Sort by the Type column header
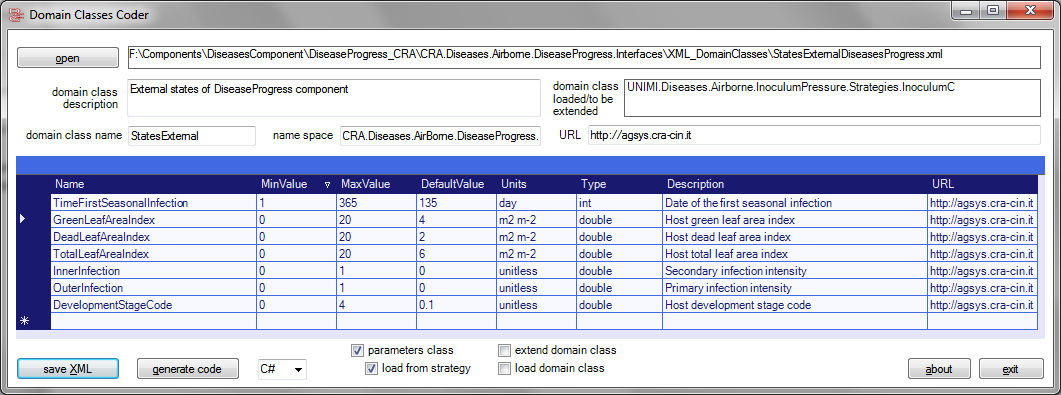Viewport: 1061px width, 395px height. pyautogui.click(x=618, y=184)
